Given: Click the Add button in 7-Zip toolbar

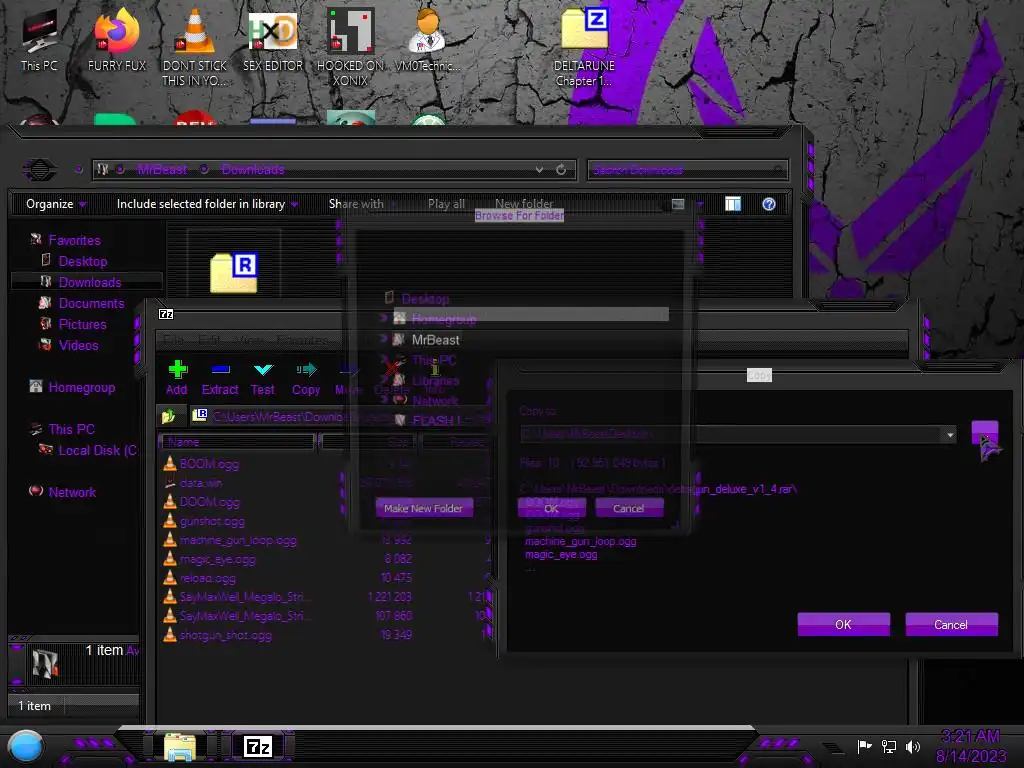Looking at the screenshot, I should 177,377.
